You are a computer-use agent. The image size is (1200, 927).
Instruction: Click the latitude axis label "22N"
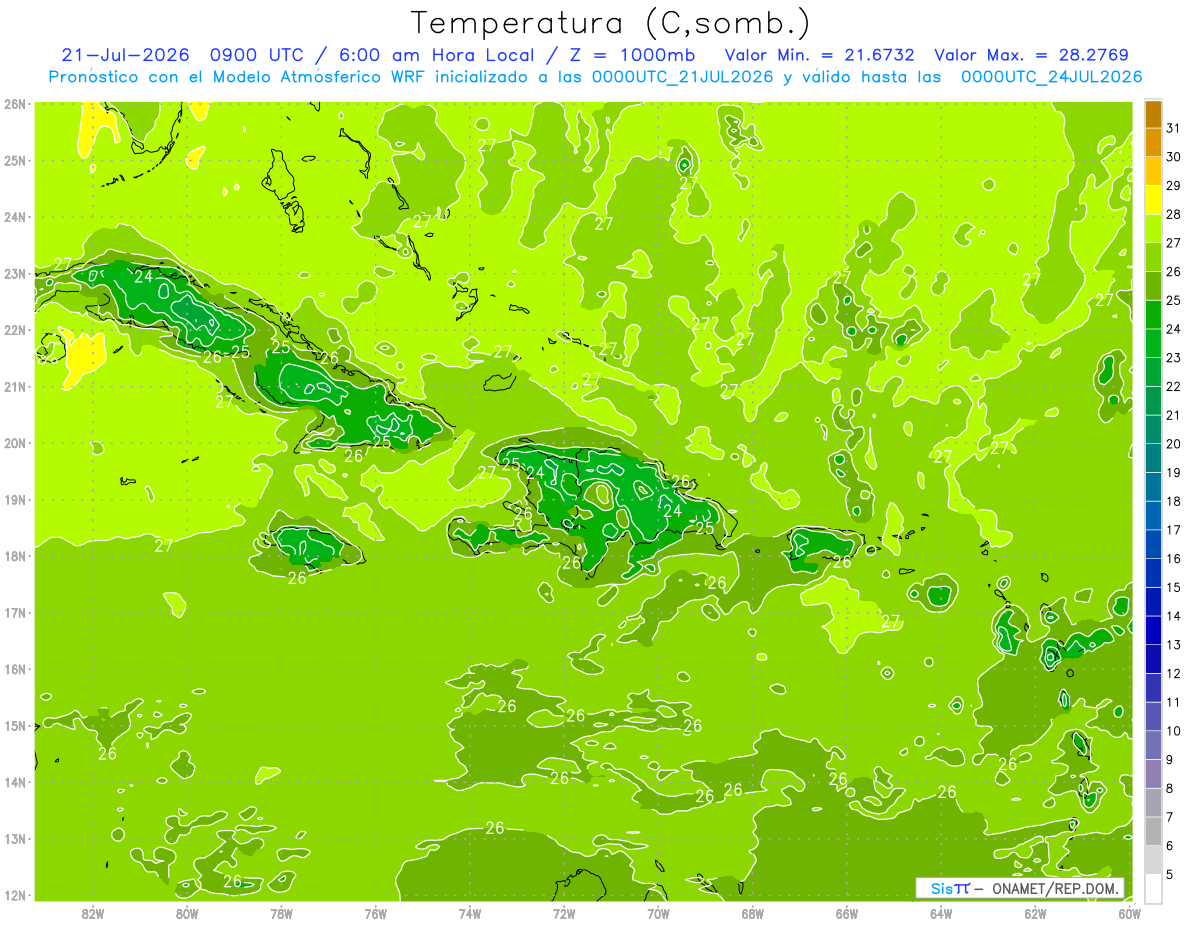coord(15,330)
